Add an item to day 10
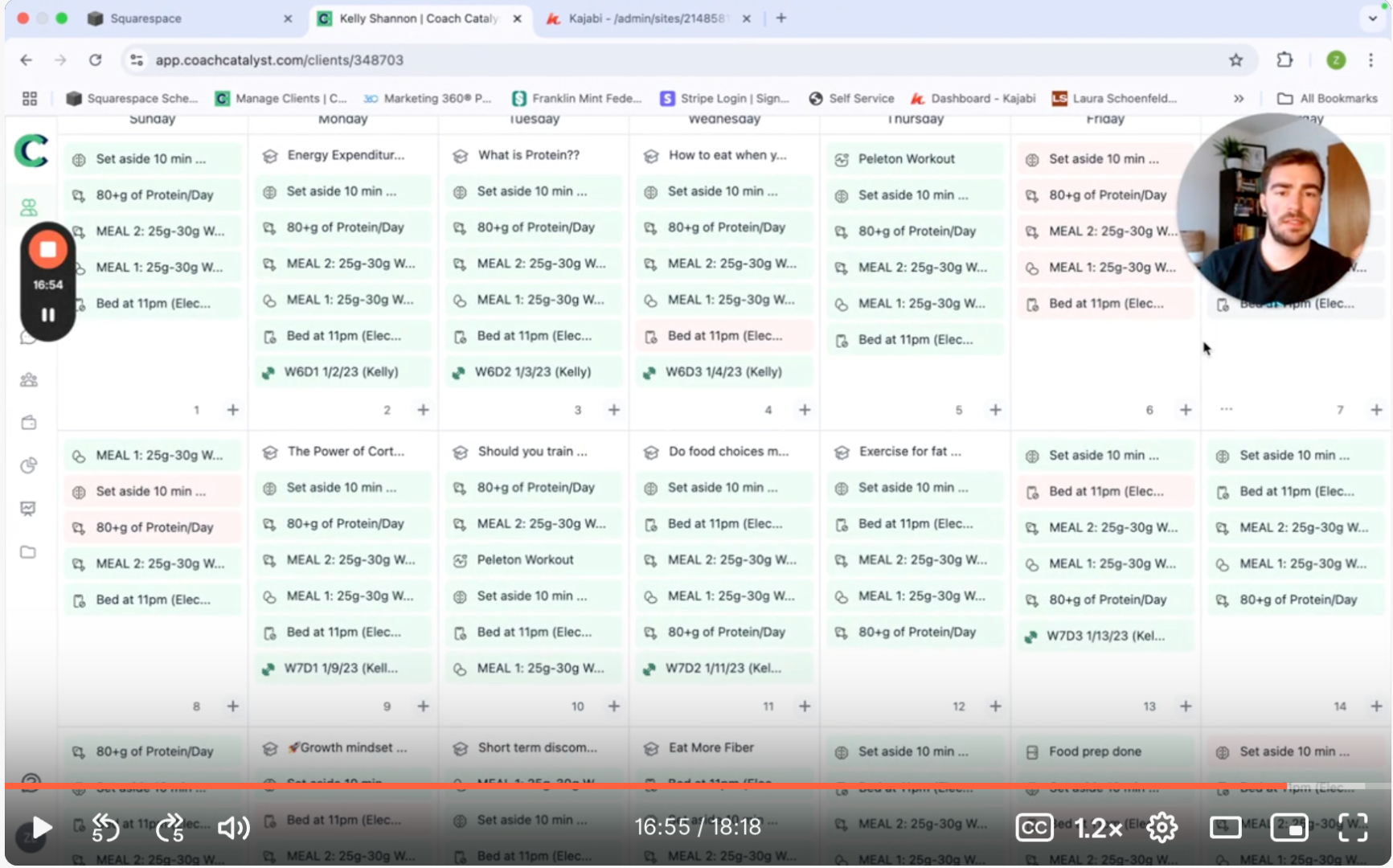Screen dimensions: 1393x868 point(614,706)
